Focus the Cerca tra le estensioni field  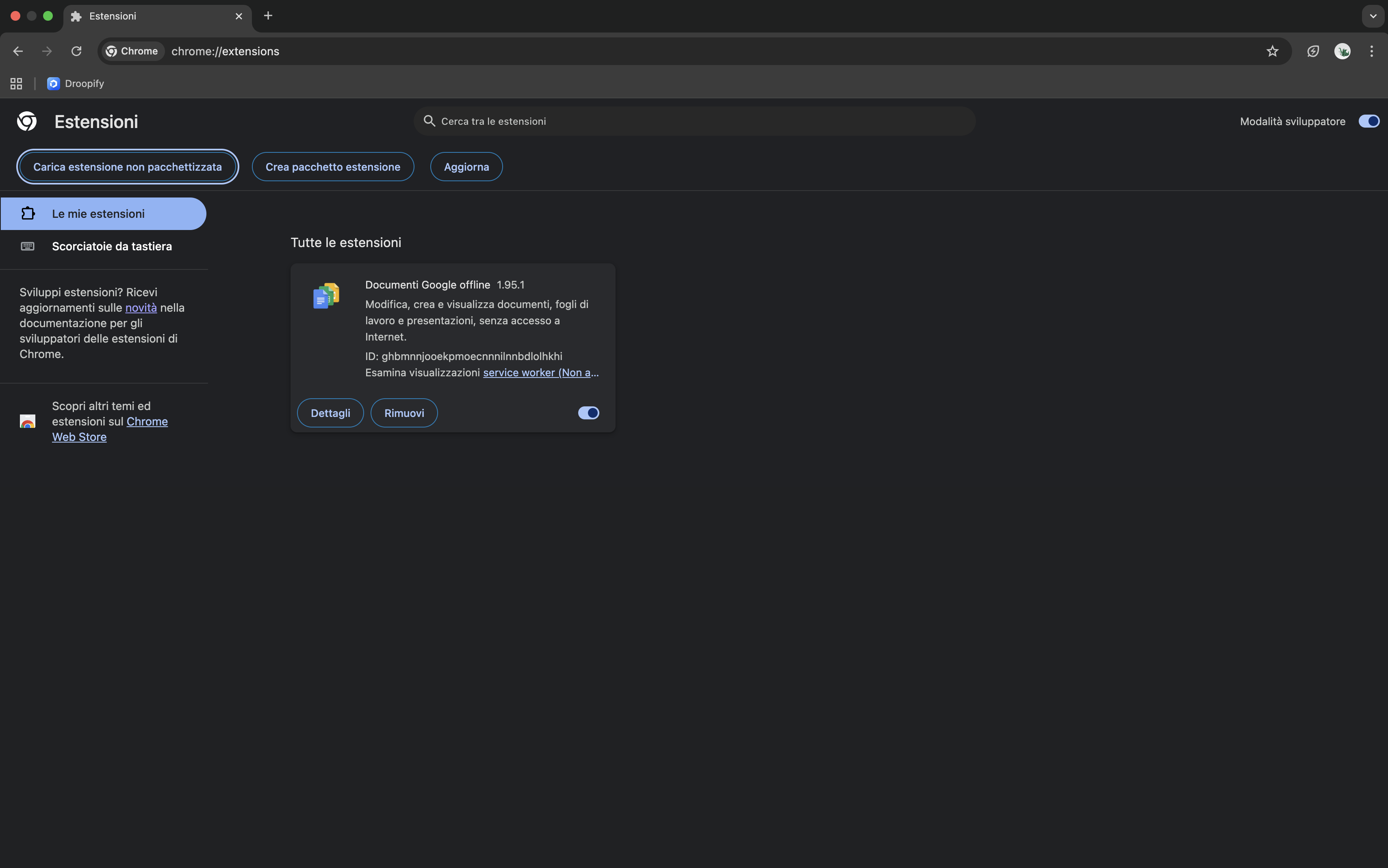tap(694, 121)
